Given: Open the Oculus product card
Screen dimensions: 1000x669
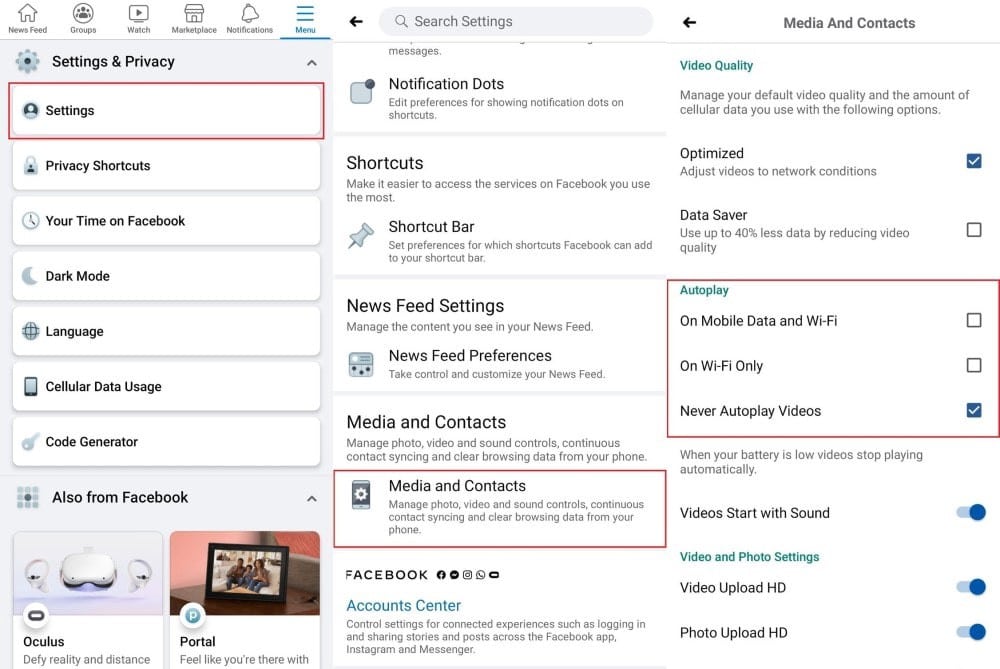Looking at the screenshot, I should click(x=88, y=600).
